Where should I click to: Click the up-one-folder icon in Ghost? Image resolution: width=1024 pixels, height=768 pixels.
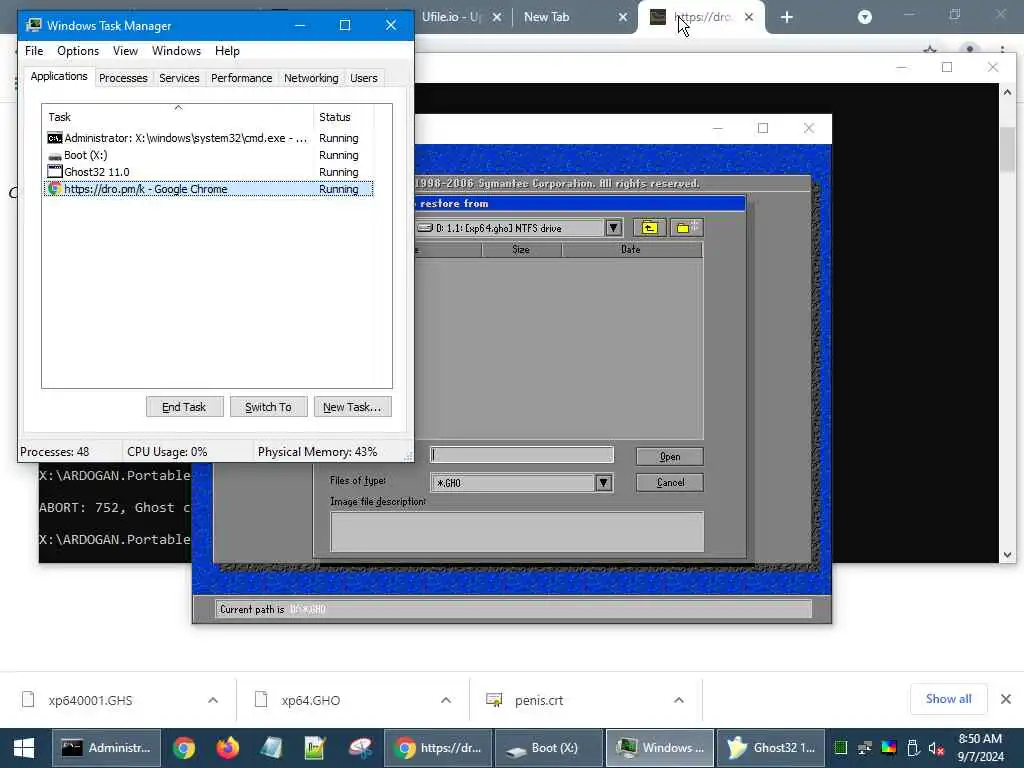pos(649,227)
